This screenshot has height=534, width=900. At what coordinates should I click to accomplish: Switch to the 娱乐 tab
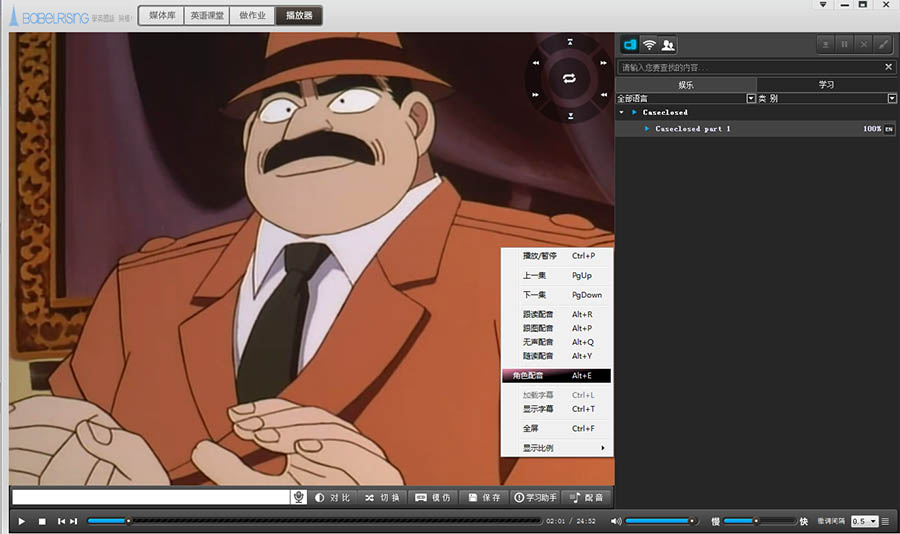686,85
